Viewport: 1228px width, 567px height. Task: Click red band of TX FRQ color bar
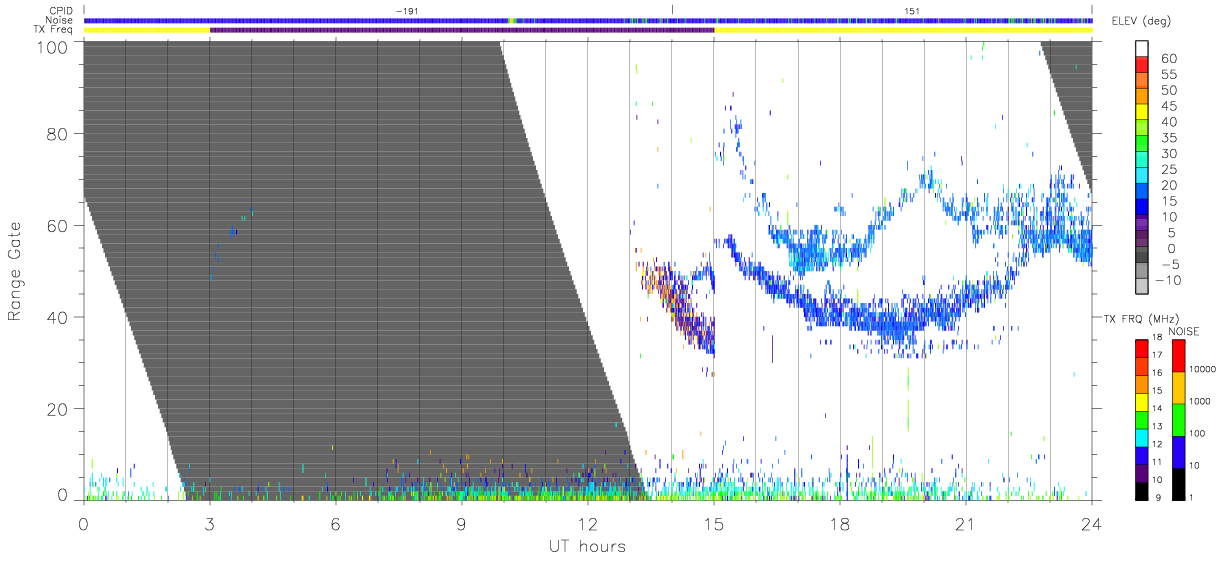[1142, 349]
